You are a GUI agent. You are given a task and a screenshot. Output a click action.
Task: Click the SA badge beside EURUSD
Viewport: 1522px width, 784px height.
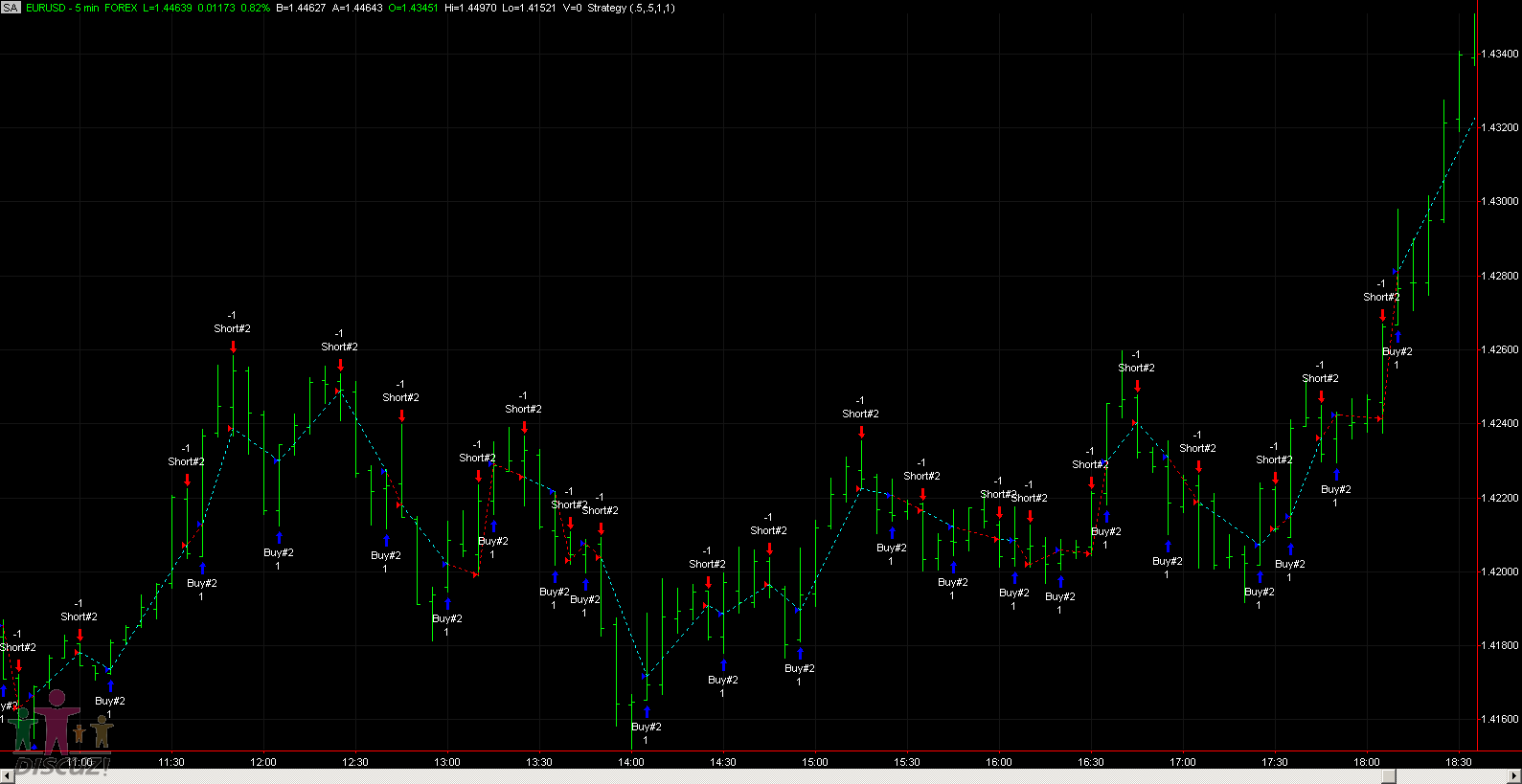pos(11,8)
